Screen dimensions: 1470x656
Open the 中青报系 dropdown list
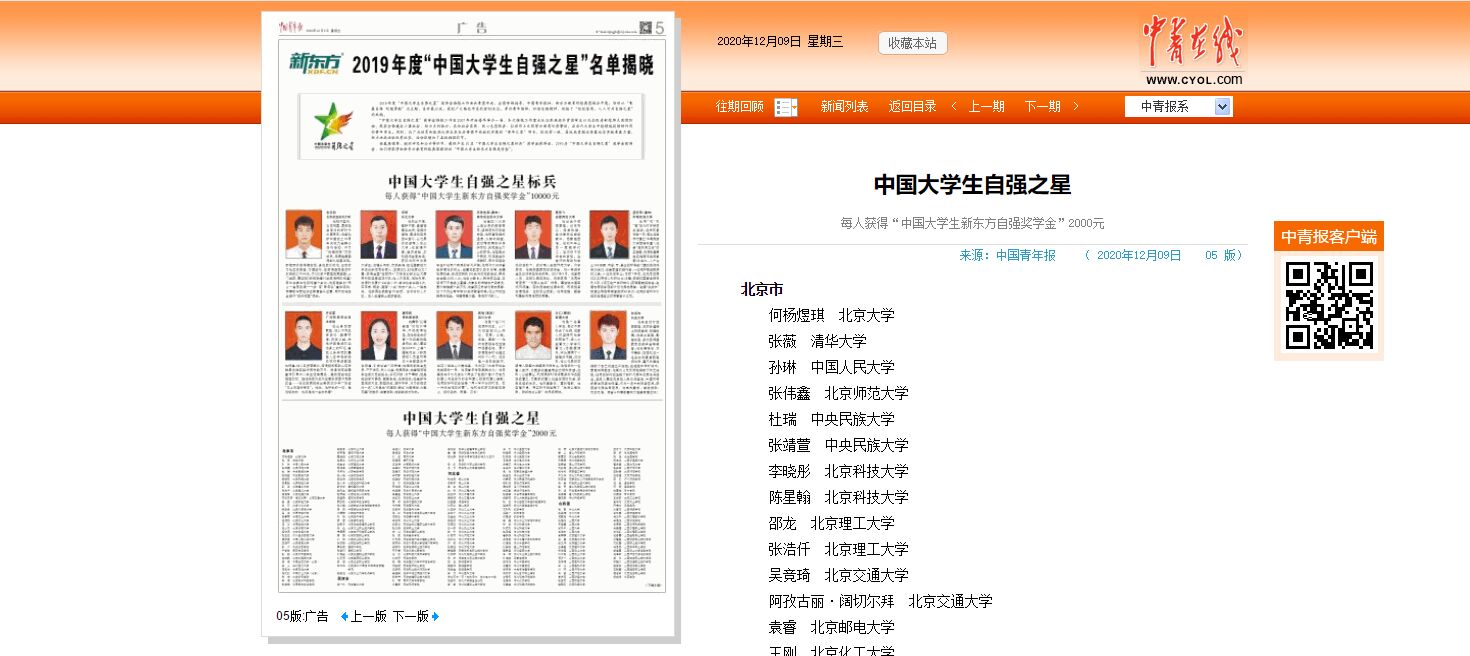pyautogui.click(x=1222, y=107)
